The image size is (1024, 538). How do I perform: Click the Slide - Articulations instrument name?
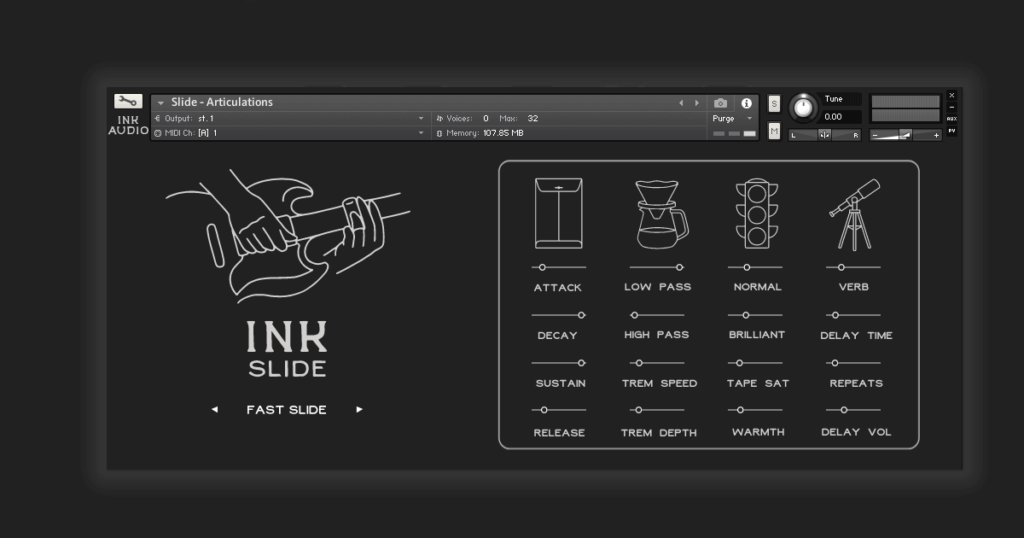coord(222,103)
